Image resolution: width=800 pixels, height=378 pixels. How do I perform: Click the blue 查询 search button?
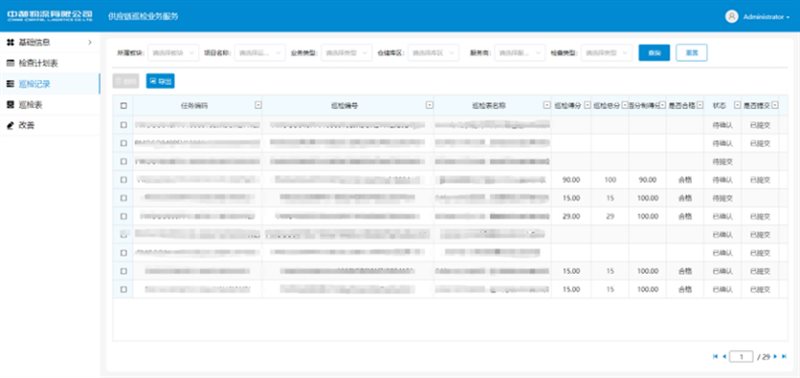(x=654, y=53)
